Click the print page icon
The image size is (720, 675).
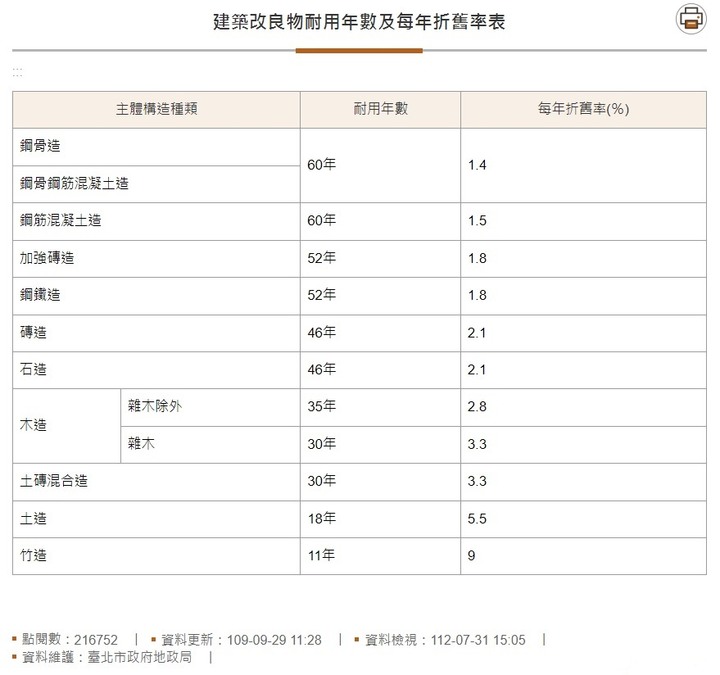691,19
